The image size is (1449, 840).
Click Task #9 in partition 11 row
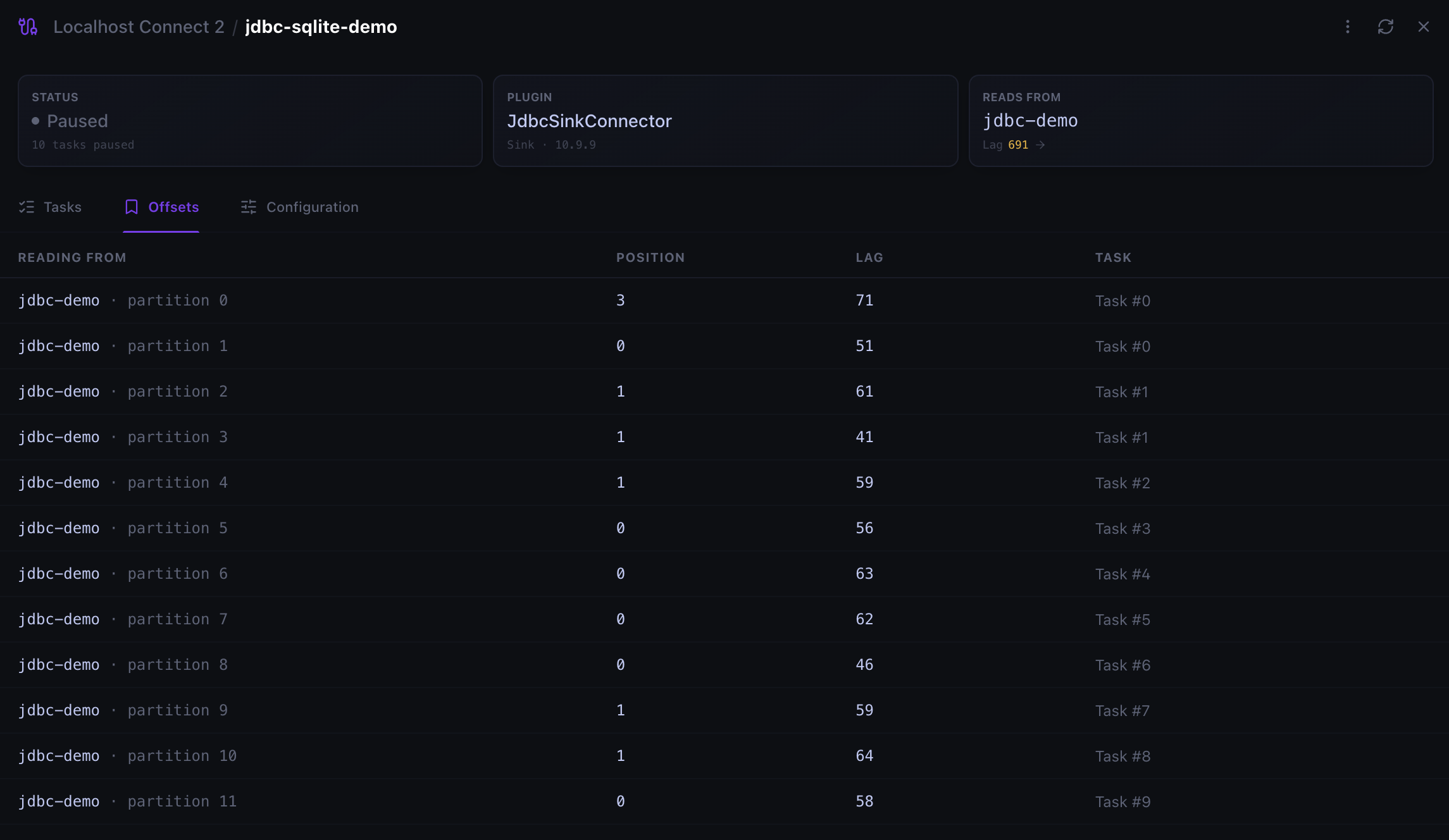click(x=1123, y=802)
